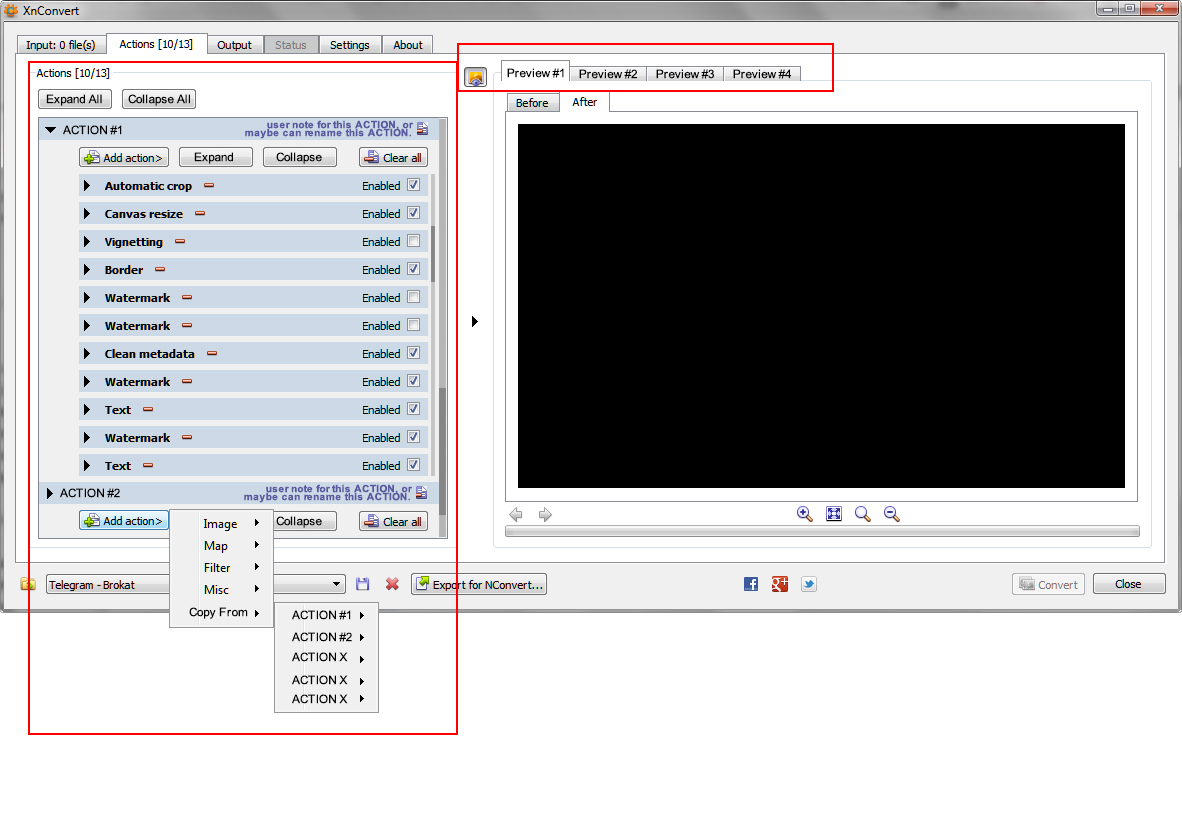Click the next image arrow
Image resolution: width=1182 pixels, height=821 pixels.
546,515
